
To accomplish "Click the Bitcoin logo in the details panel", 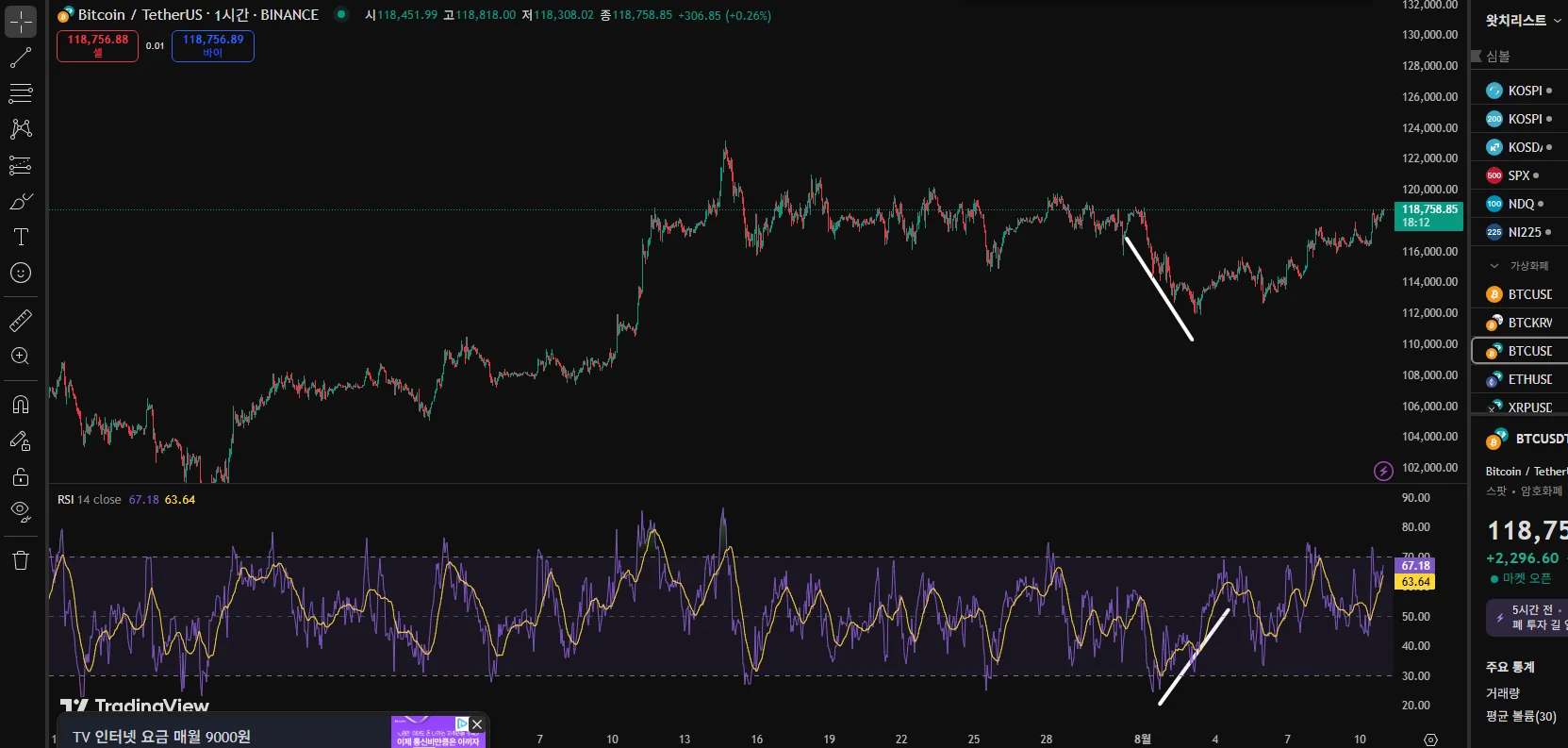I will pyautogui.click(x=1495, y=440).
